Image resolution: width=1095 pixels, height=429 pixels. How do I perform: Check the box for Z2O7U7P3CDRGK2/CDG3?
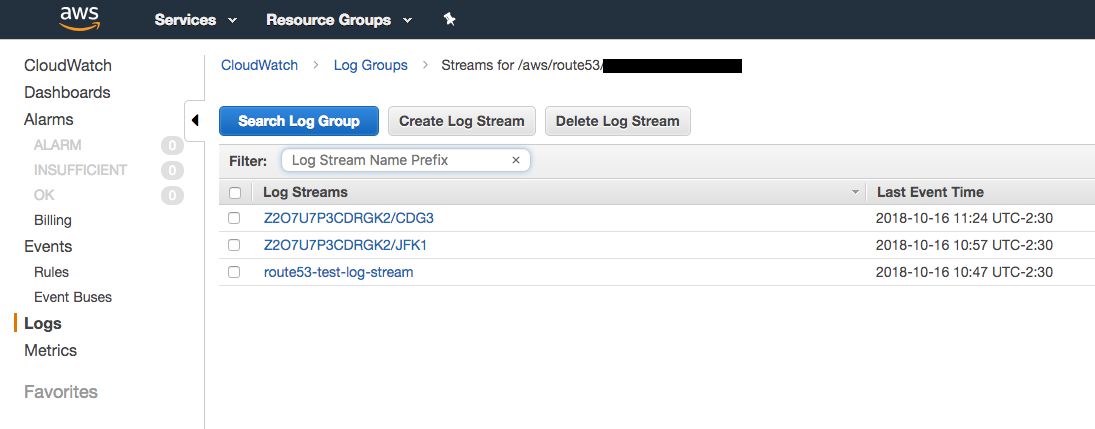tap(234, 218)
